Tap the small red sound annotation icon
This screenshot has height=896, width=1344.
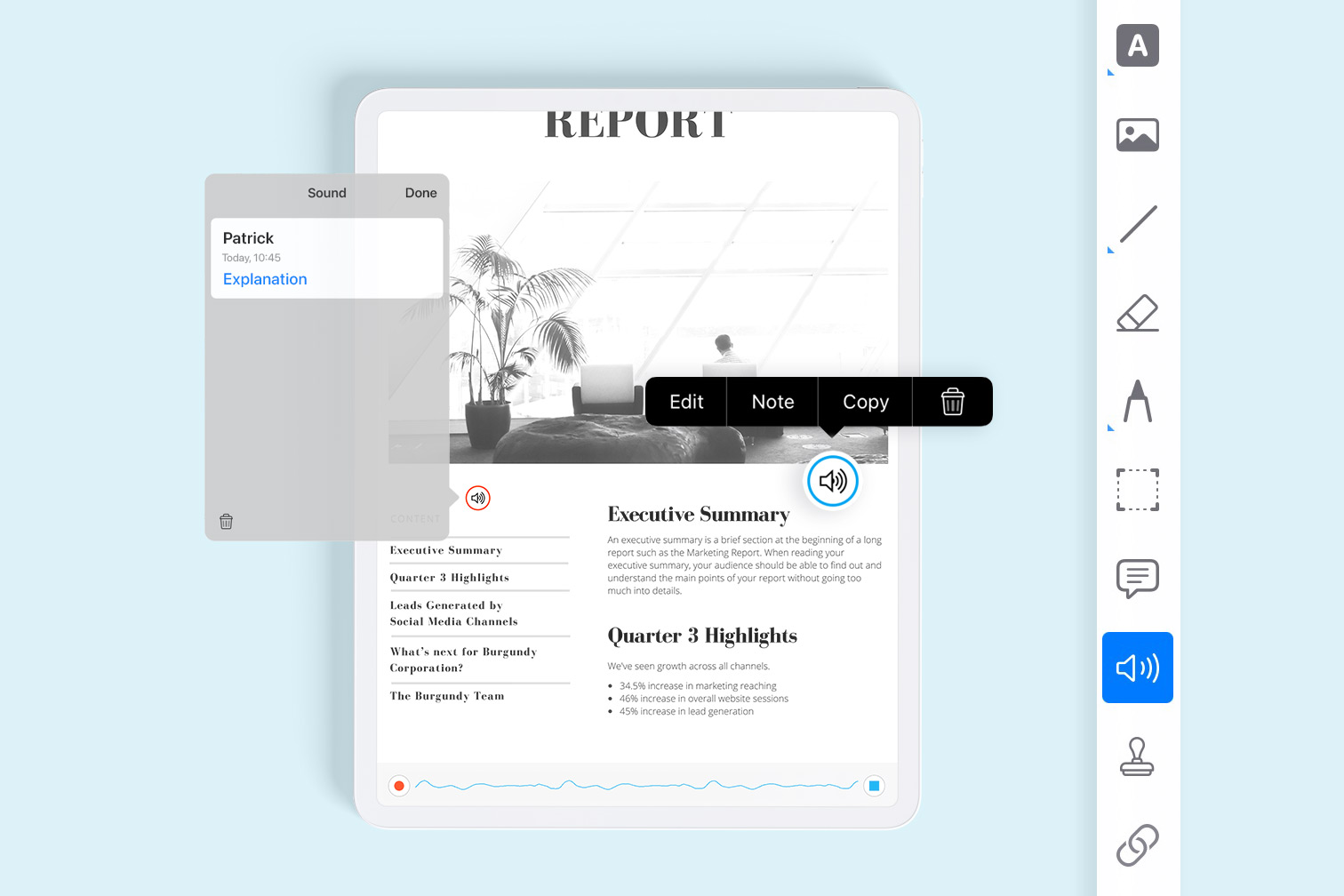(x=478, y=498)
